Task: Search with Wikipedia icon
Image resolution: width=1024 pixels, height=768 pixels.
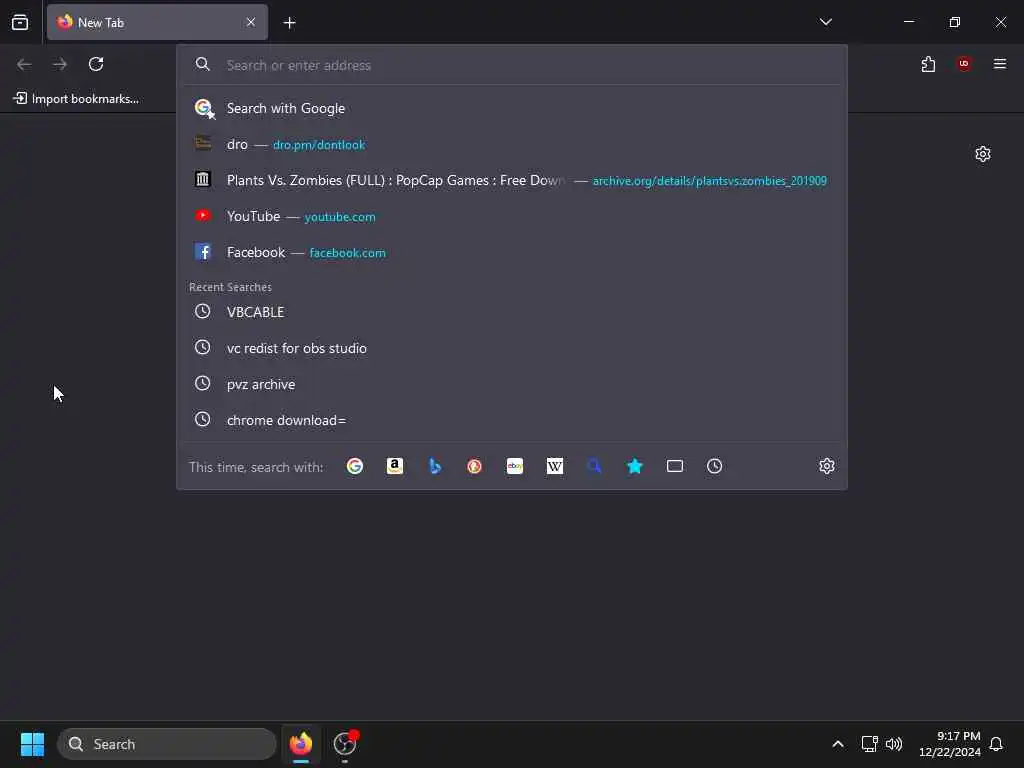Action: point(554,466)
